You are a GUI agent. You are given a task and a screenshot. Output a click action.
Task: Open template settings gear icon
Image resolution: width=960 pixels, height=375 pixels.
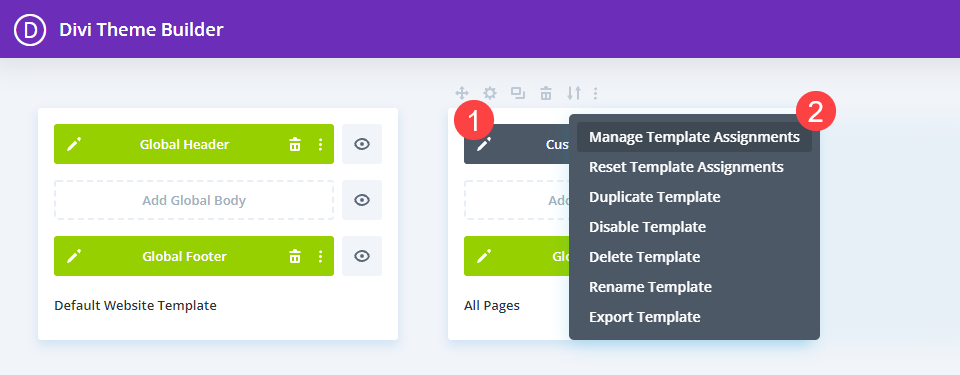[x=490, y=93]
